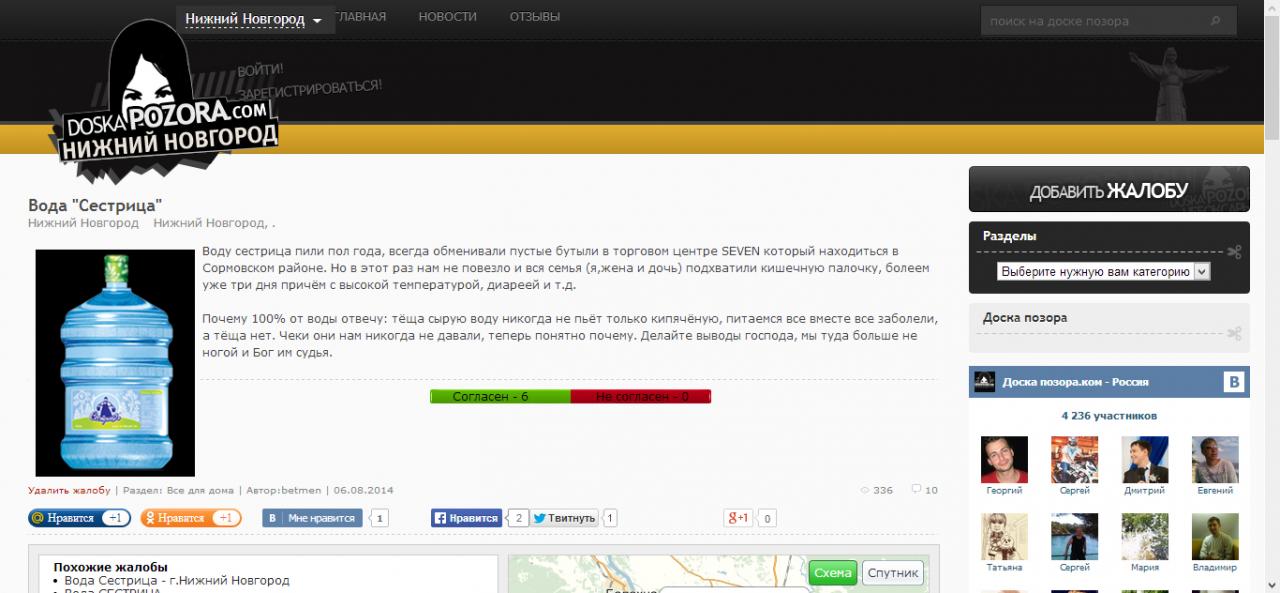Click the Google +1 button
Viewport: 1280px width, 593px height.
739,518
